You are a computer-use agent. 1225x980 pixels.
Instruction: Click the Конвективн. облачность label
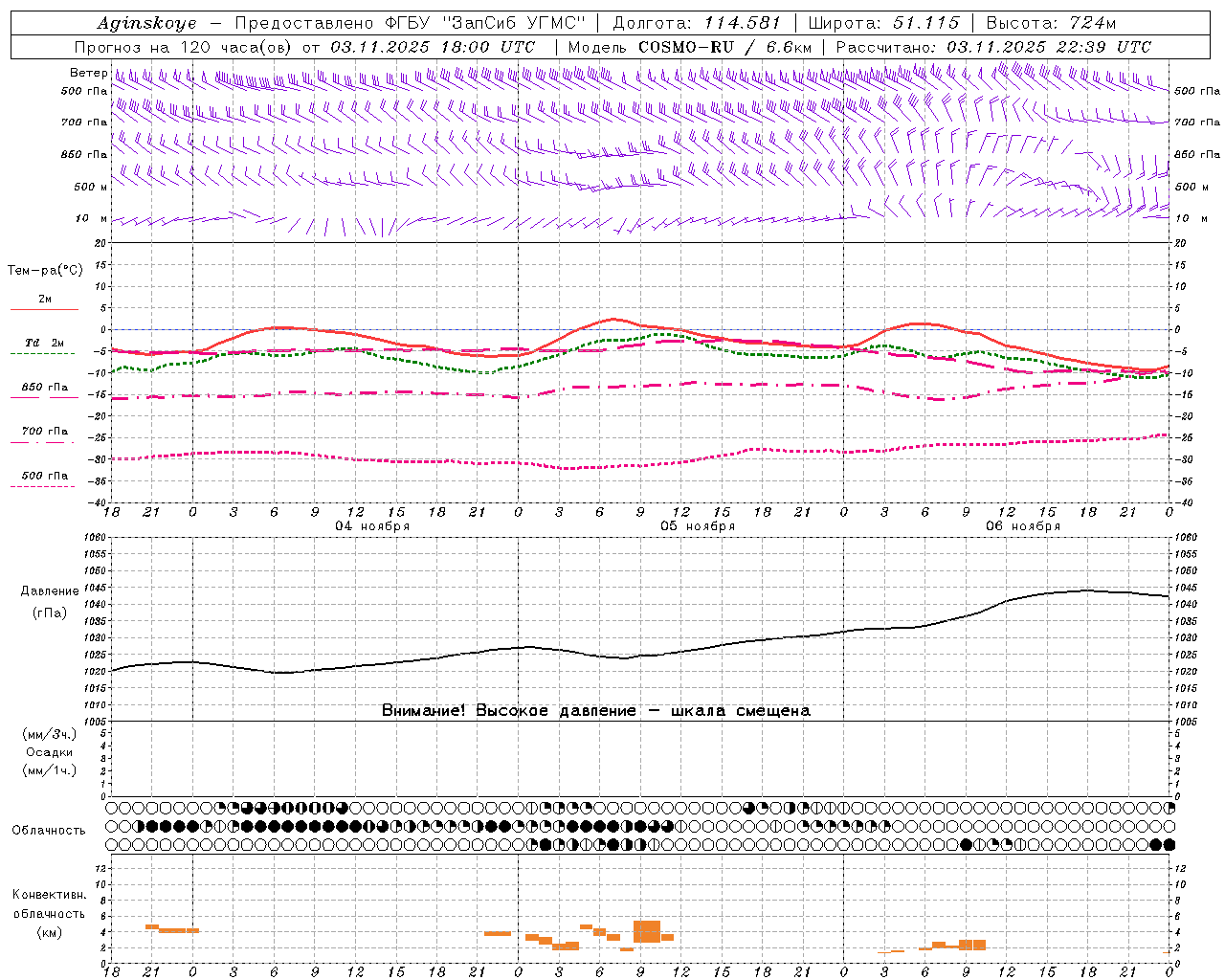tap(49, 904)
